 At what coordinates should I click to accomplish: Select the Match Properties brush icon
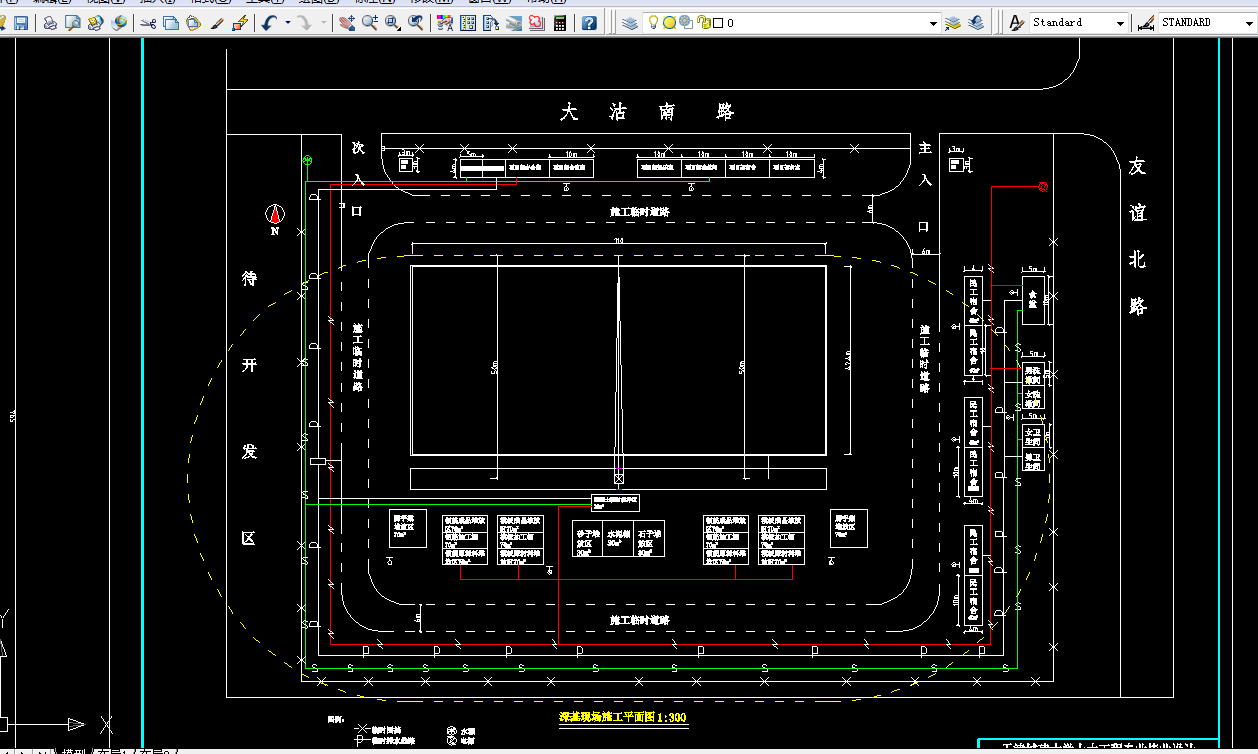click(x=216, y=23)
